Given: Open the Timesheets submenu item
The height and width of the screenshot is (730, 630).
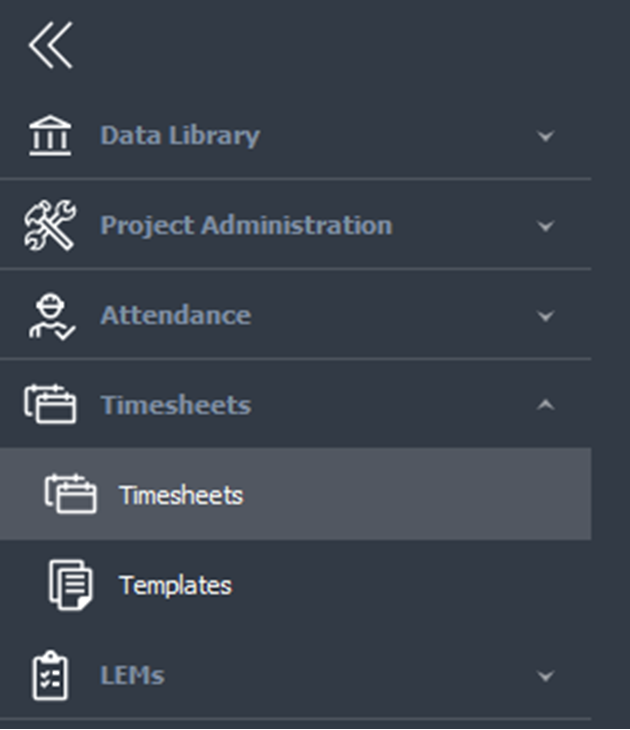Looking at the screenshot, I should 296,494.
